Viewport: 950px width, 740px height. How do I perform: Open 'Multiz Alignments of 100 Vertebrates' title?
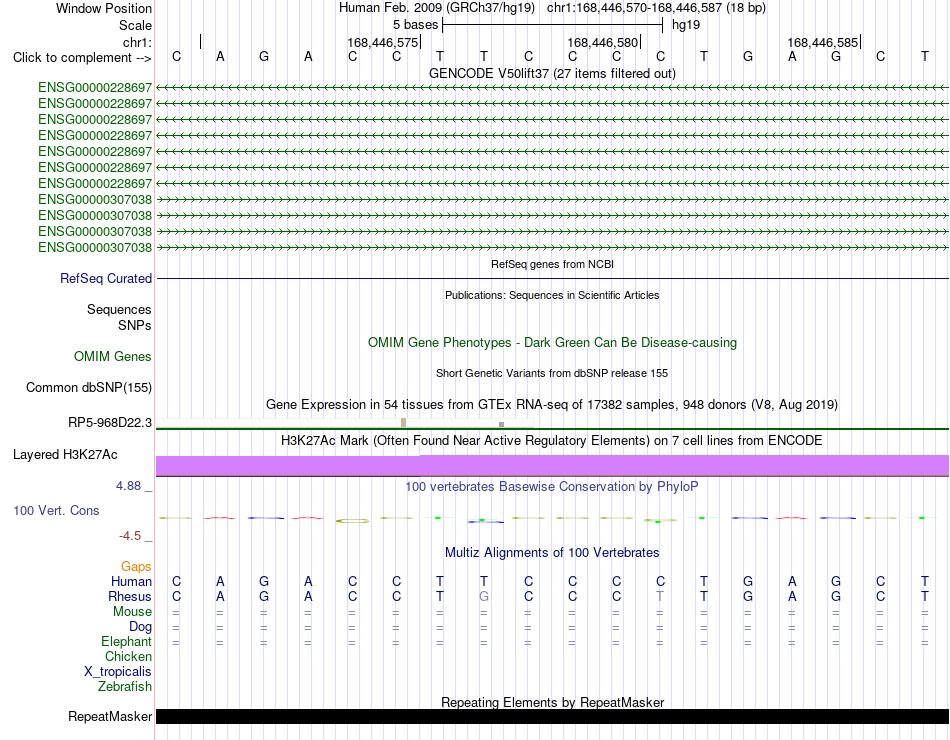click(x=552, y=553)
